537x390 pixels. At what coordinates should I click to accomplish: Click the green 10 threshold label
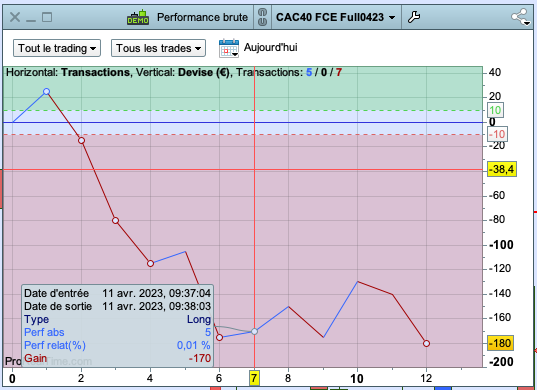click(495, 110)
